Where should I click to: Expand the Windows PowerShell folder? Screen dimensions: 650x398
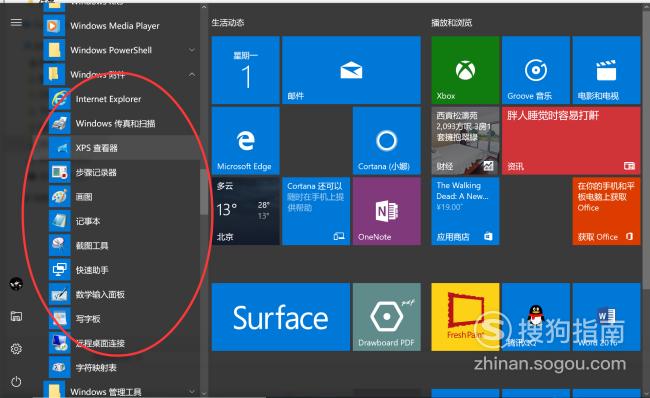click(192, 50)
